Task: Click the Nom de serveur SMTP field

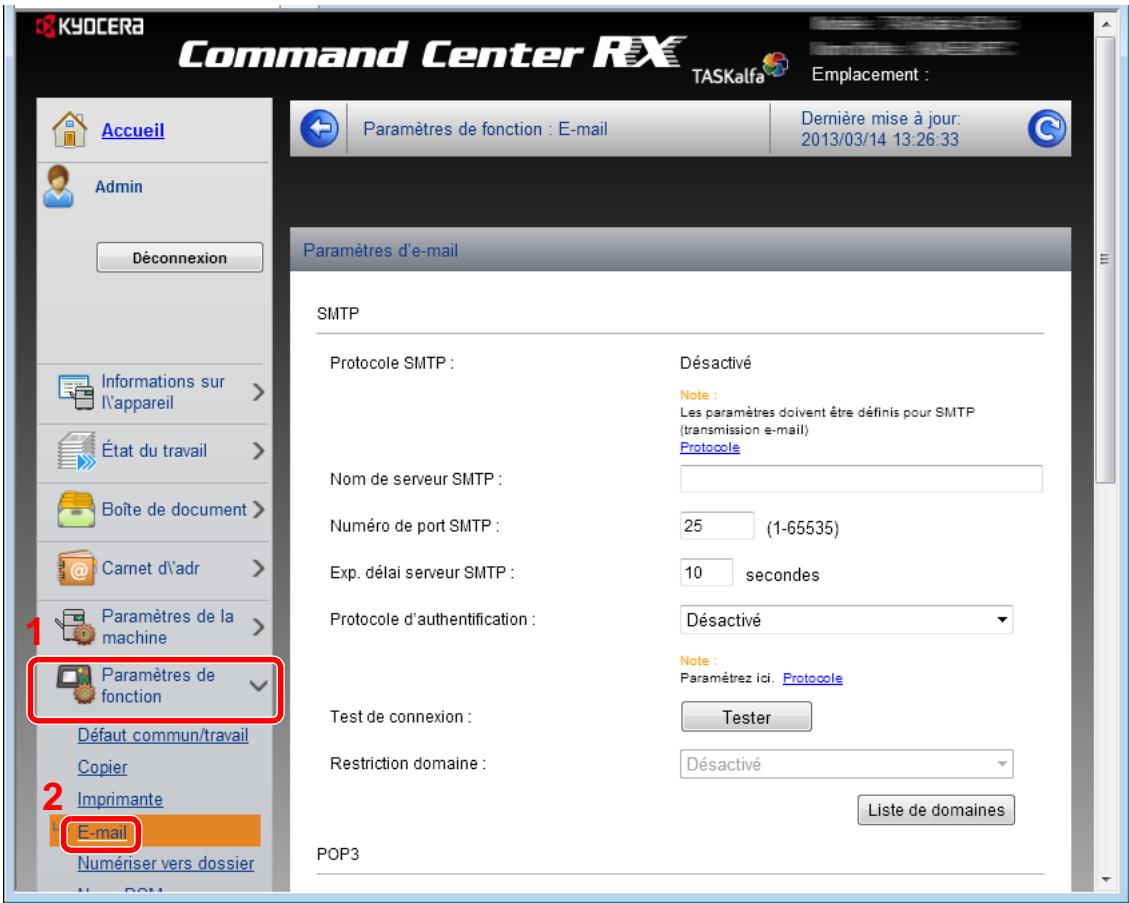Action: coord(861,479)
